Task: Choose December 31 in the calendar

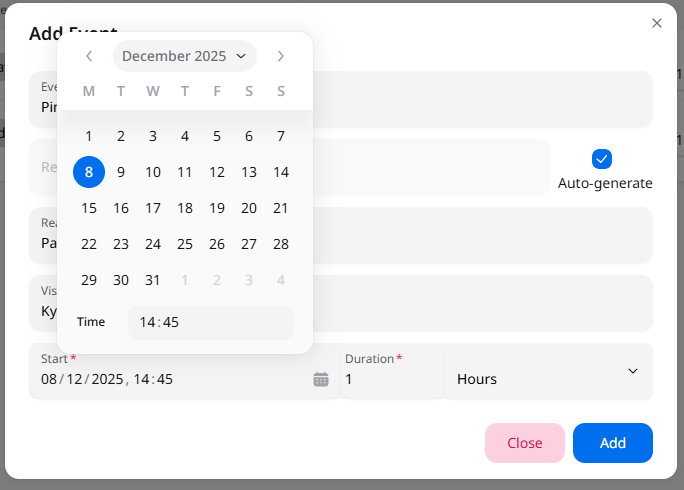Action: [153, 280]
